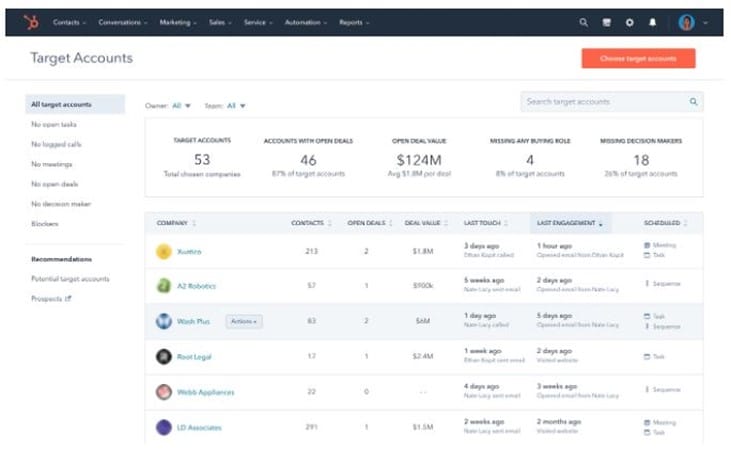Open the settings gear icon
The image size is (731, 464).
pyautogui.click(x=629, y=22)
